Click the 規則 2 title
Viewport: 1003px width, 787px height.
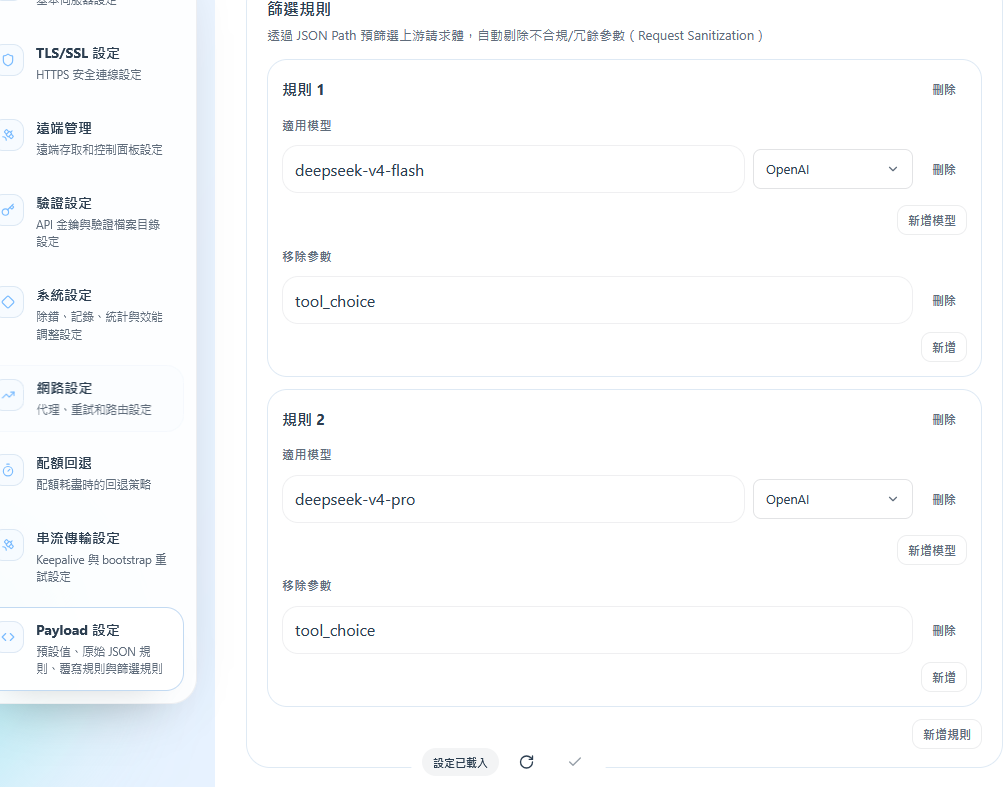pos(303,420)
